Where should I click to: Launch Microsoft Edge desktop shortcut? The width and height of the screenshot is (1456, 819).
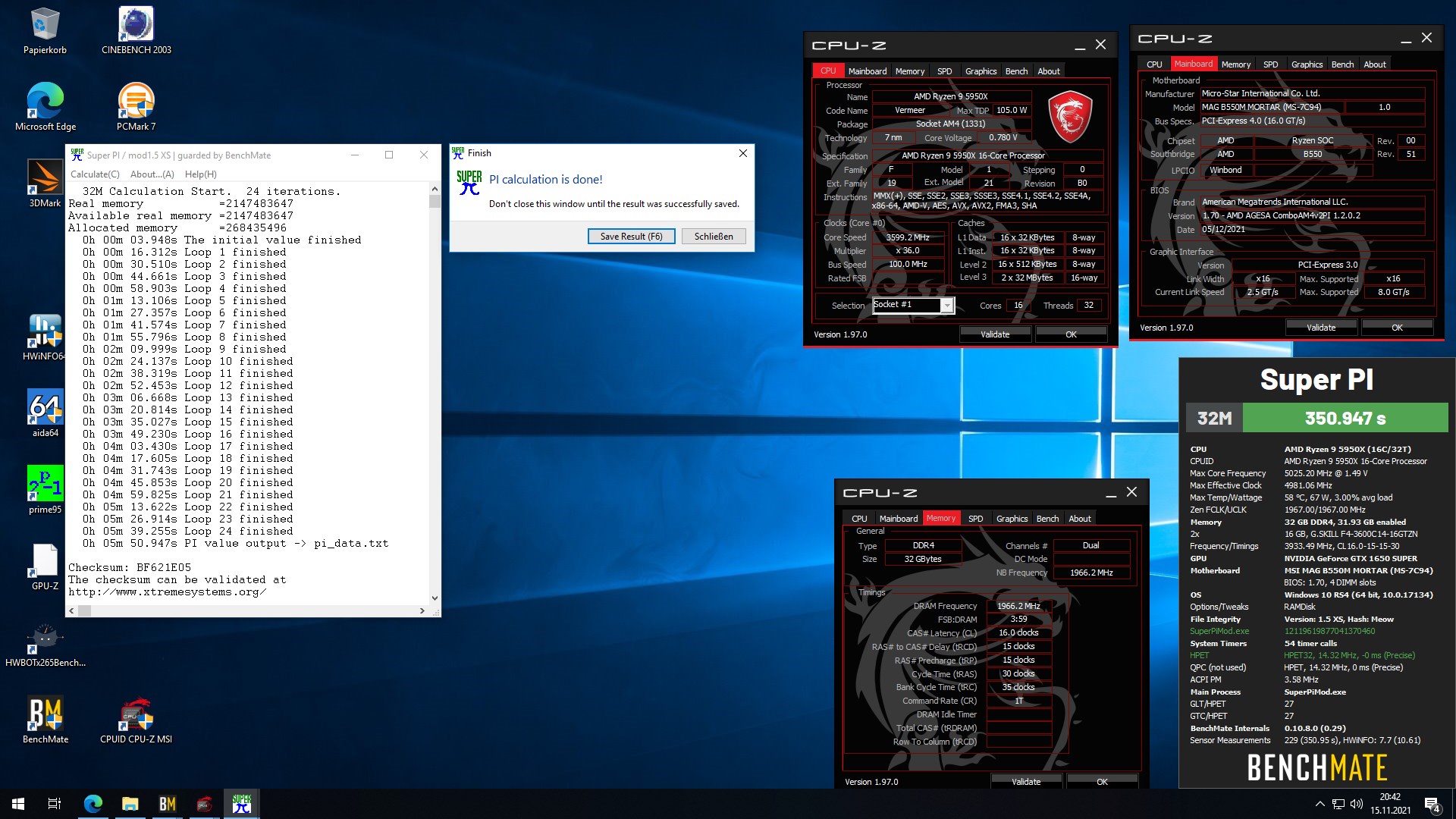(45, 107)
